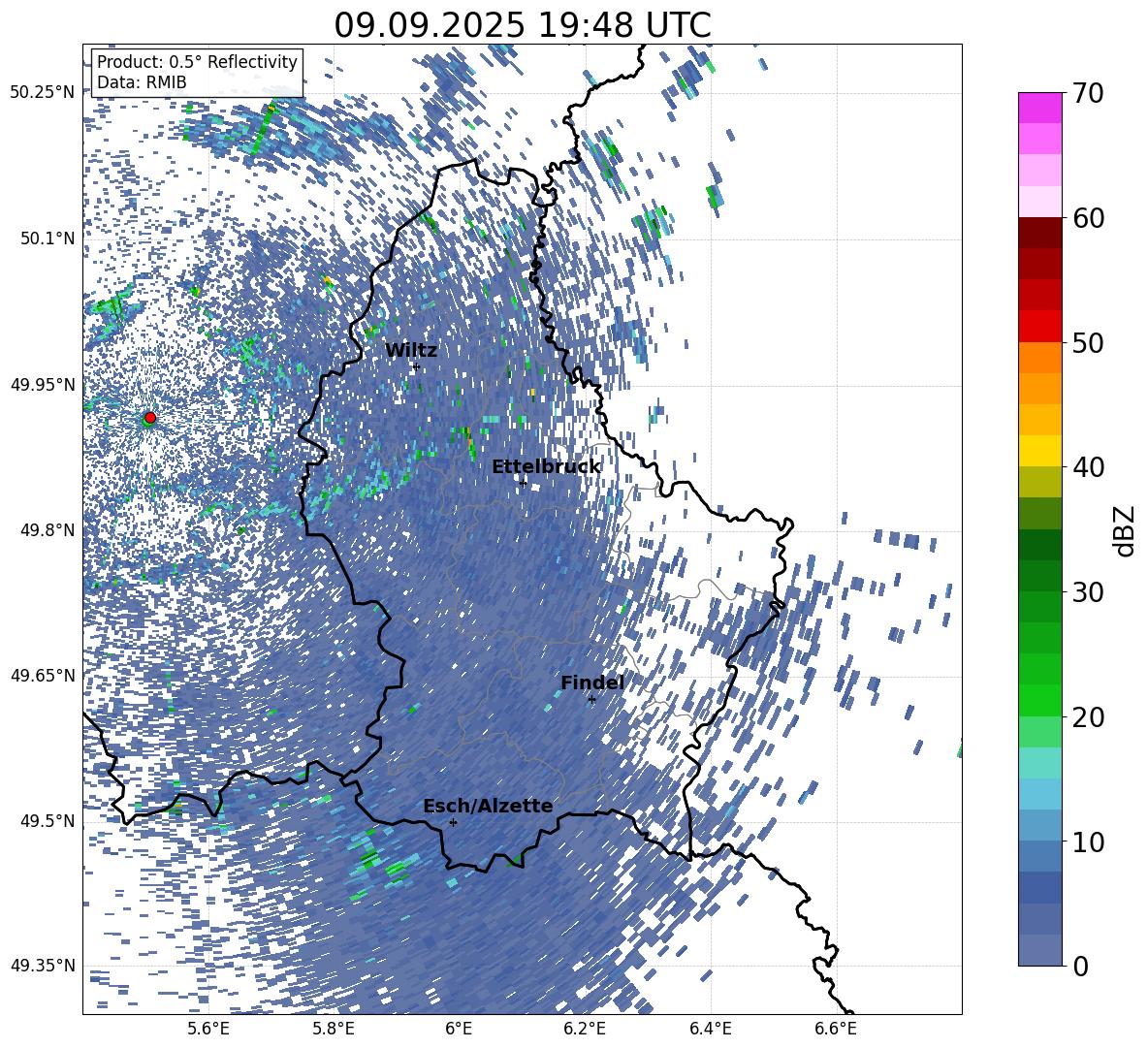Click the Ettelbruck city label
The width and height of the screenshot is (1148, 1048).
coord(546,467)
